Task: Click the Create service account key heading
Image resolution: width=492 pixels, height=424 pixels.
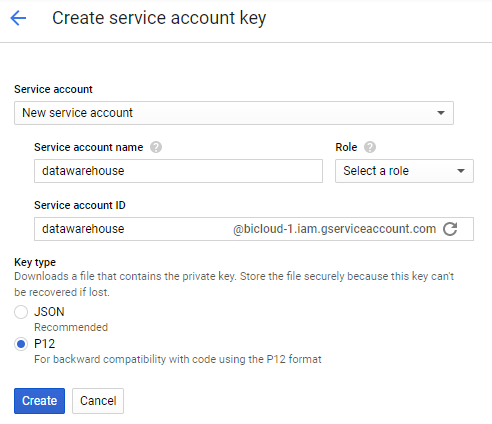Action: coord(159,18)
